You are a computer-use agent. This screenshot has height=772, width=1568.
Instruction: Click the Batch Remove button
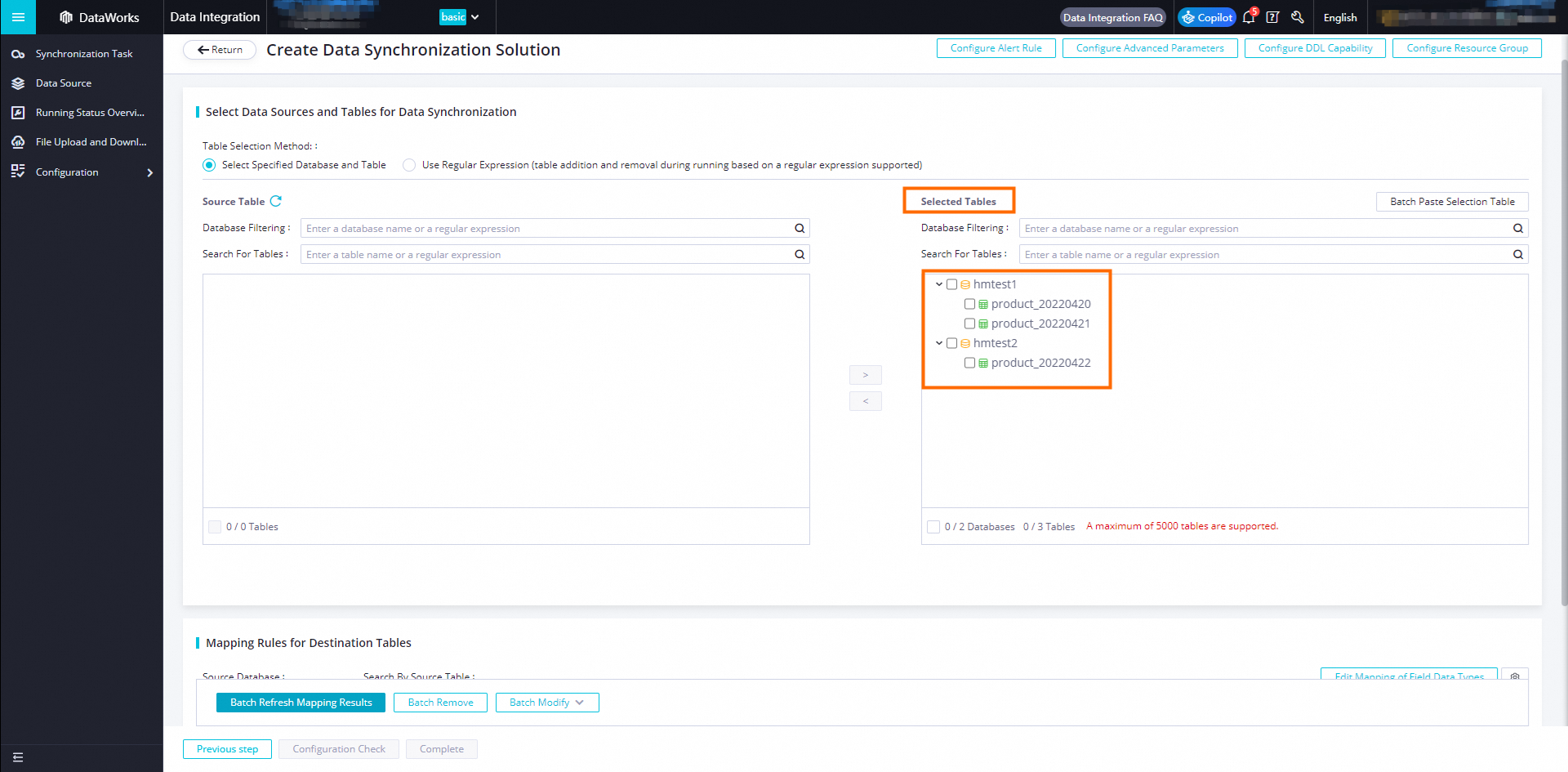(440, 703)
